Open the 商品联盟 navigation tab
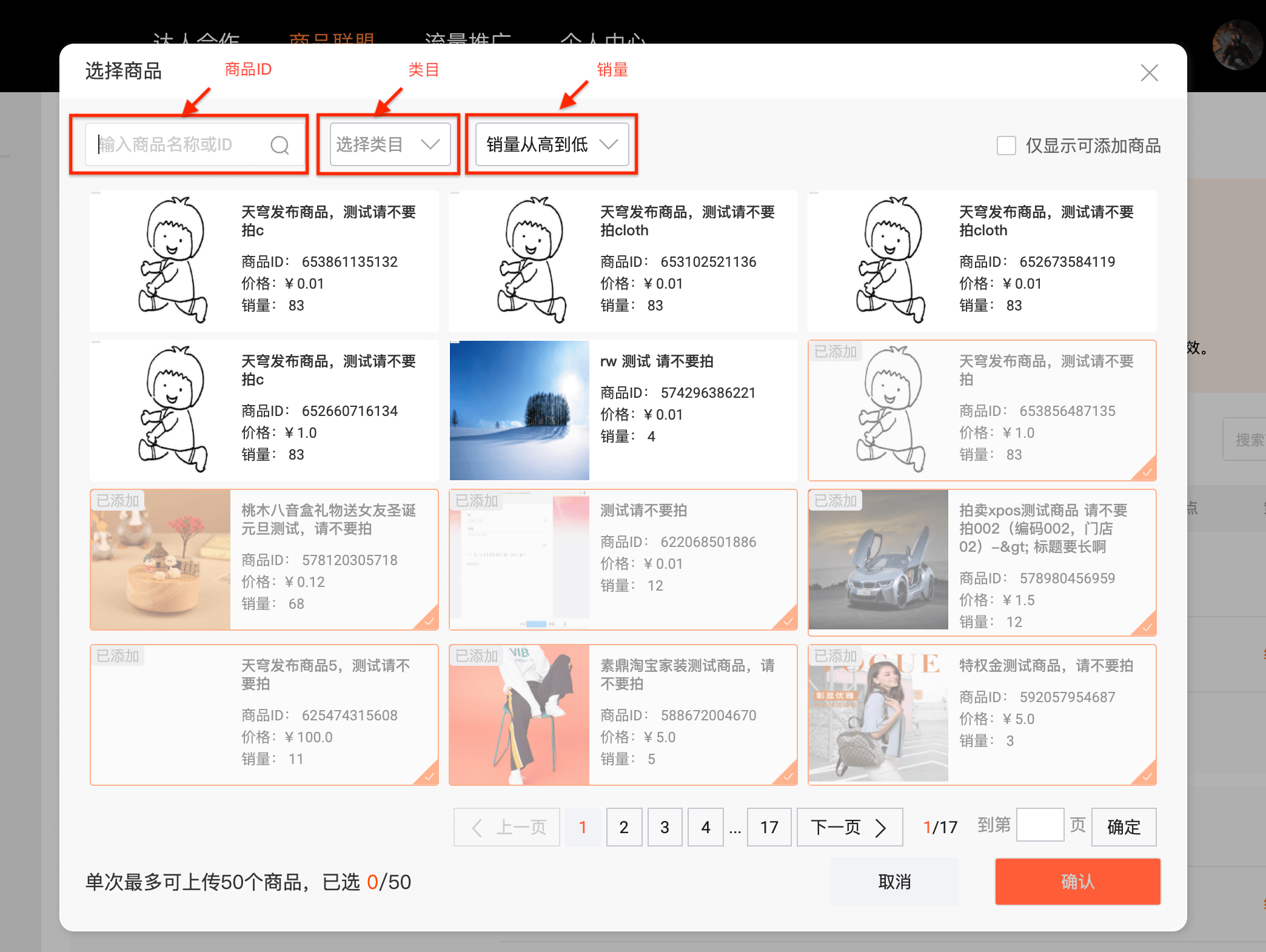The height and width of the screenshot is (952, 1266). pyautogui.click(x=332, y=38)
